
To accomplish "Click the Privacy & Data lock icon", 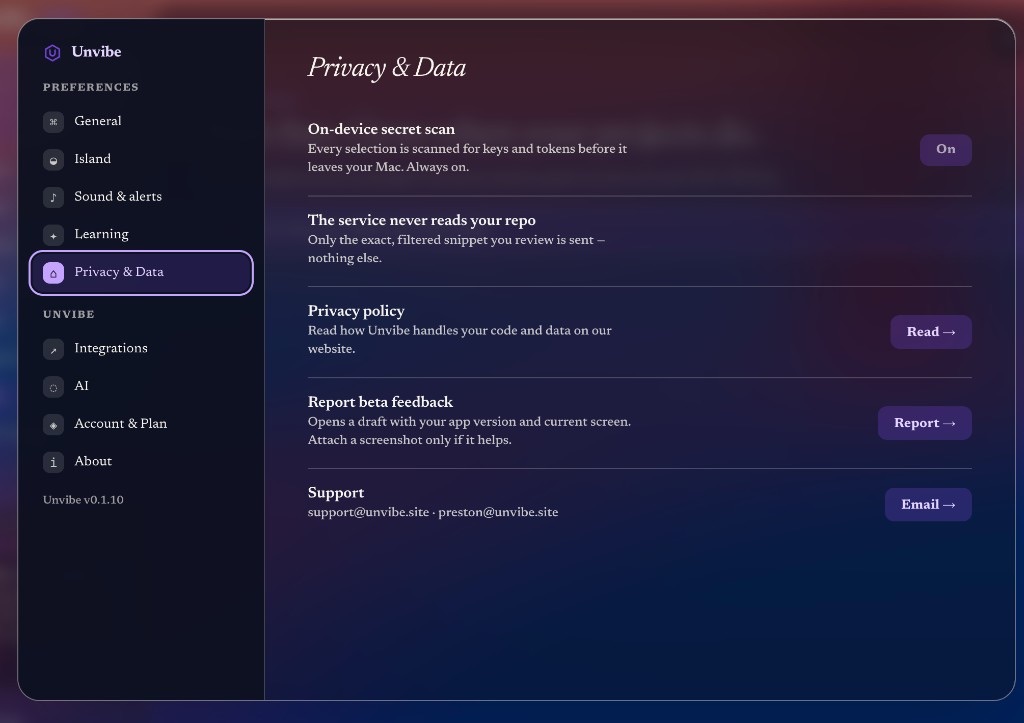I will [x=54, y=273].
